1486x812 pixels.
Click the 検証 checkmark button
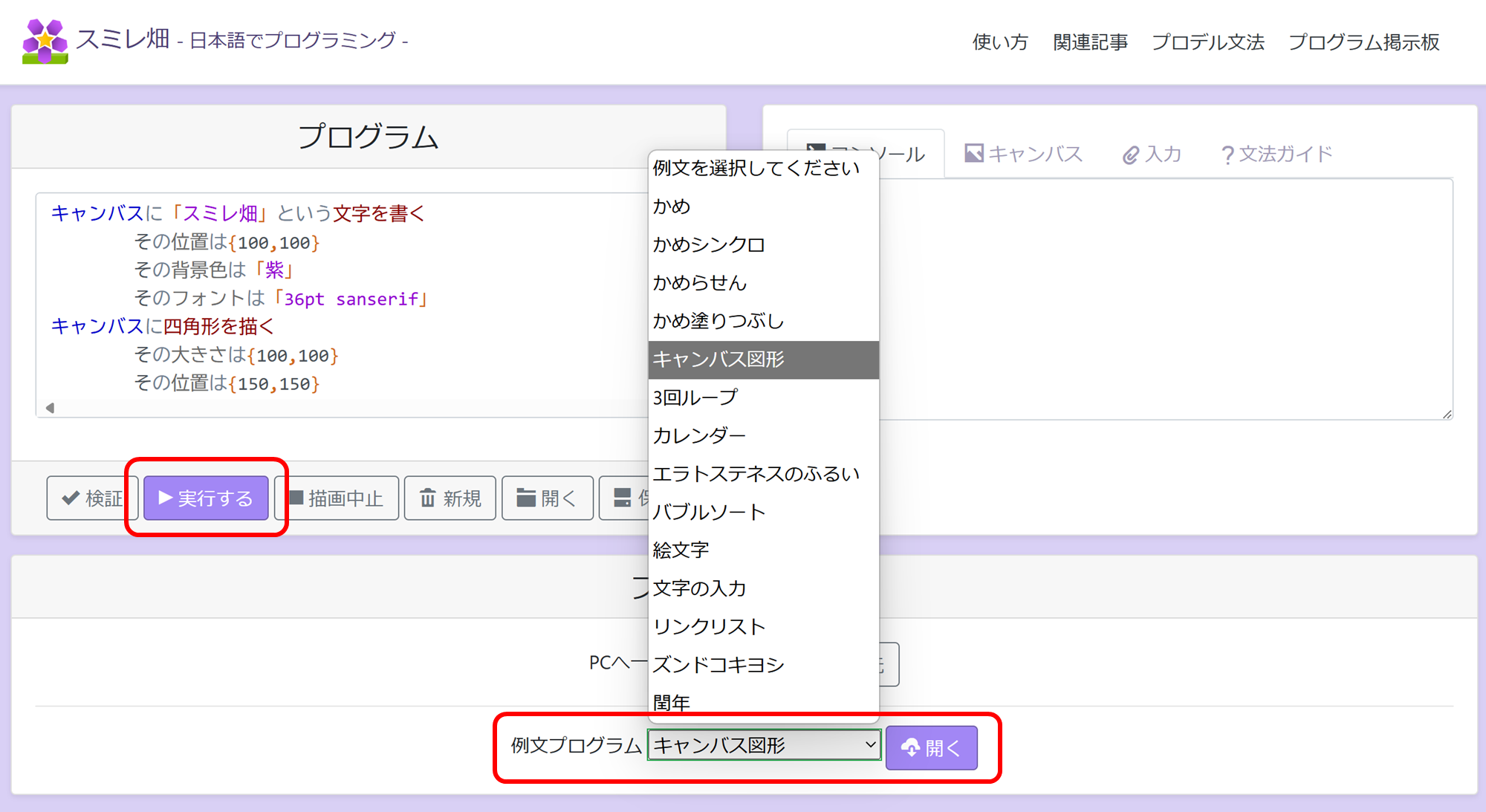point(91,498)
